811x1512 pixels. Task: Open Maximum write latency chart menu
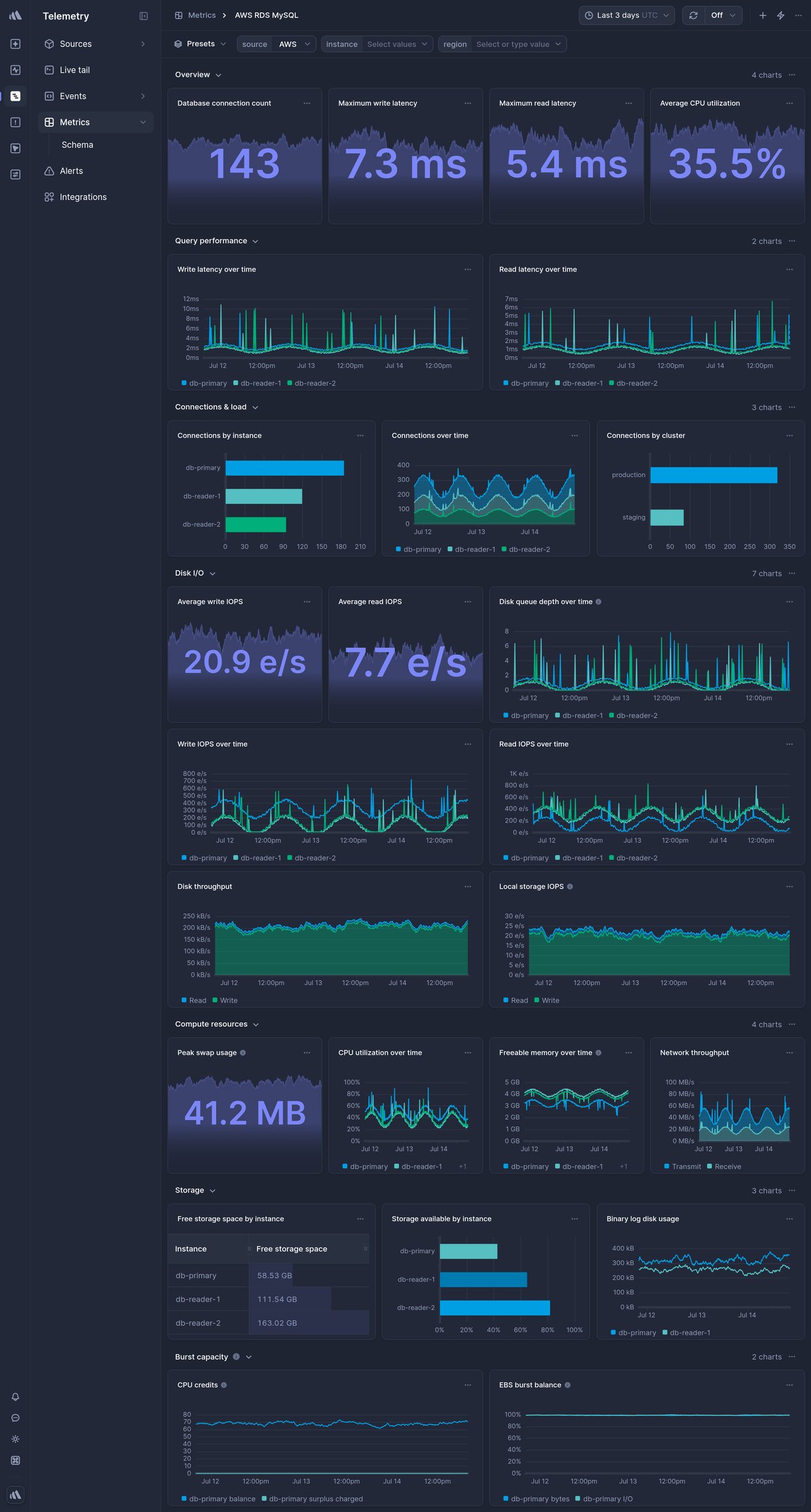tap(468, 103)
